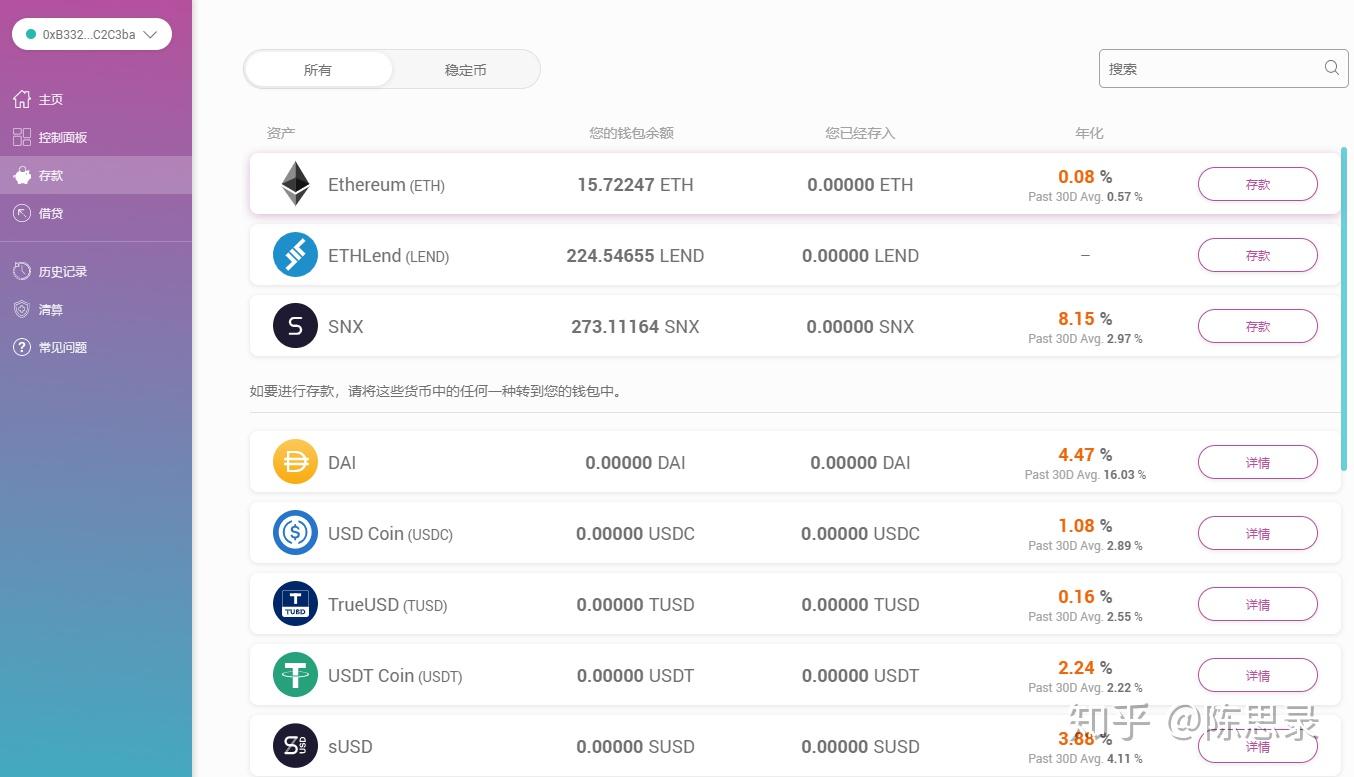The width and height of the screenshot is (1354, 777).
Task: Select the 主页 home icon in sidebar
Action: pyautogui.click(x=21, y=99)
